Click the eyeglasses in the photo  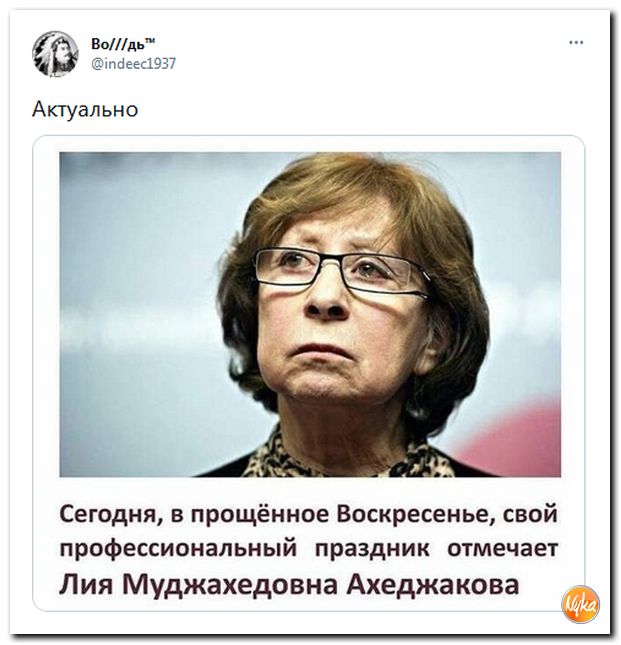(341, 272)
